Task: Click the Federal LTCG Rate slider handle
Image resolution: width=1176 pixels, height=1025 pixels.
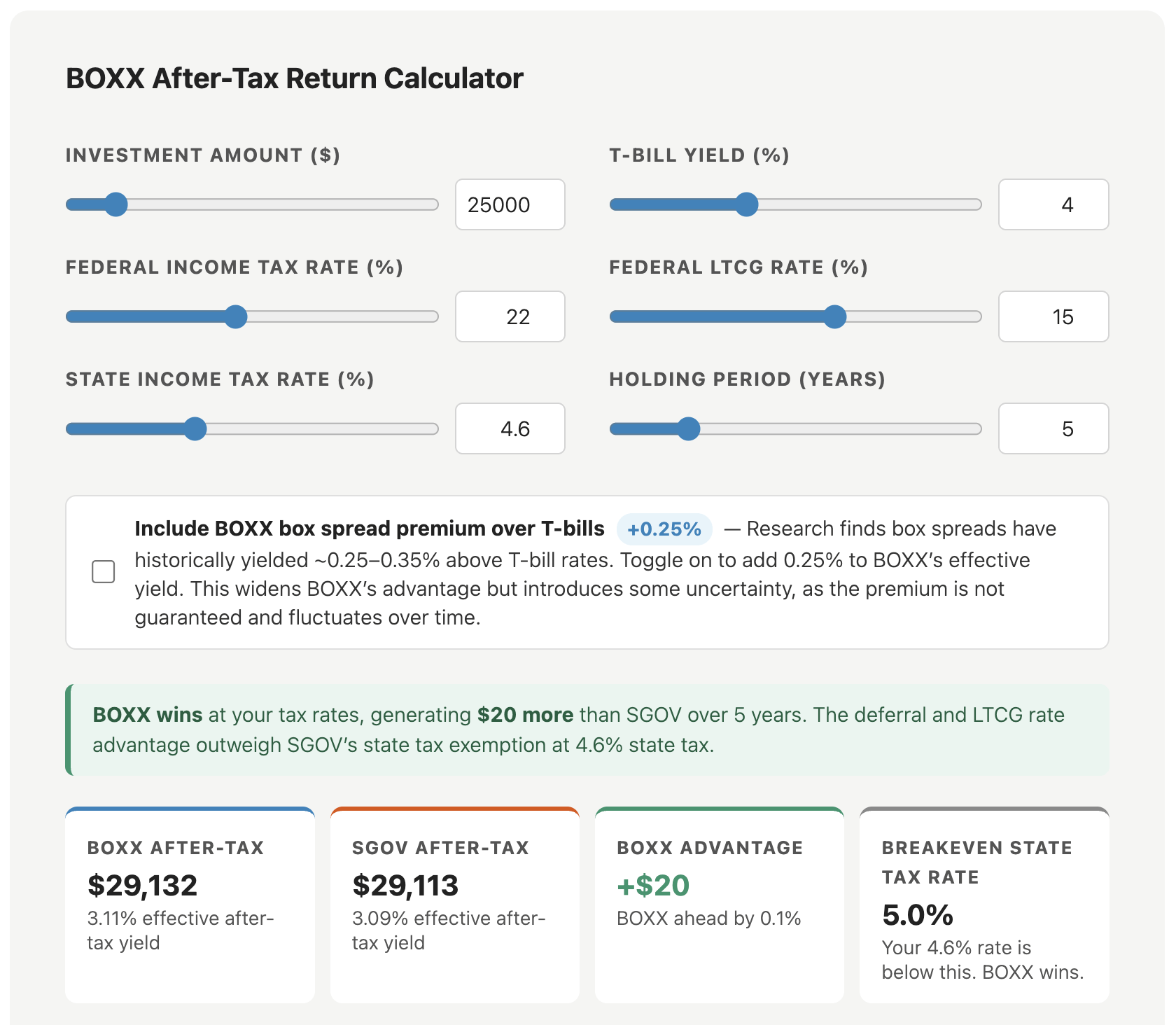Action: [x=834, y=316]
